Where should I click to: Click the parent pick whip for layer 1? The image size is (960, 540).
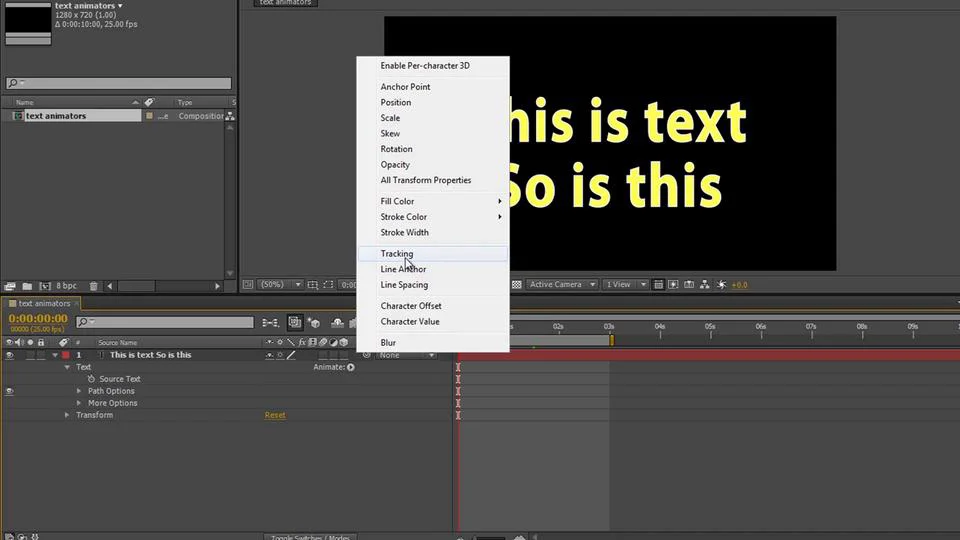pyautogui.click(x=366, y=355)
